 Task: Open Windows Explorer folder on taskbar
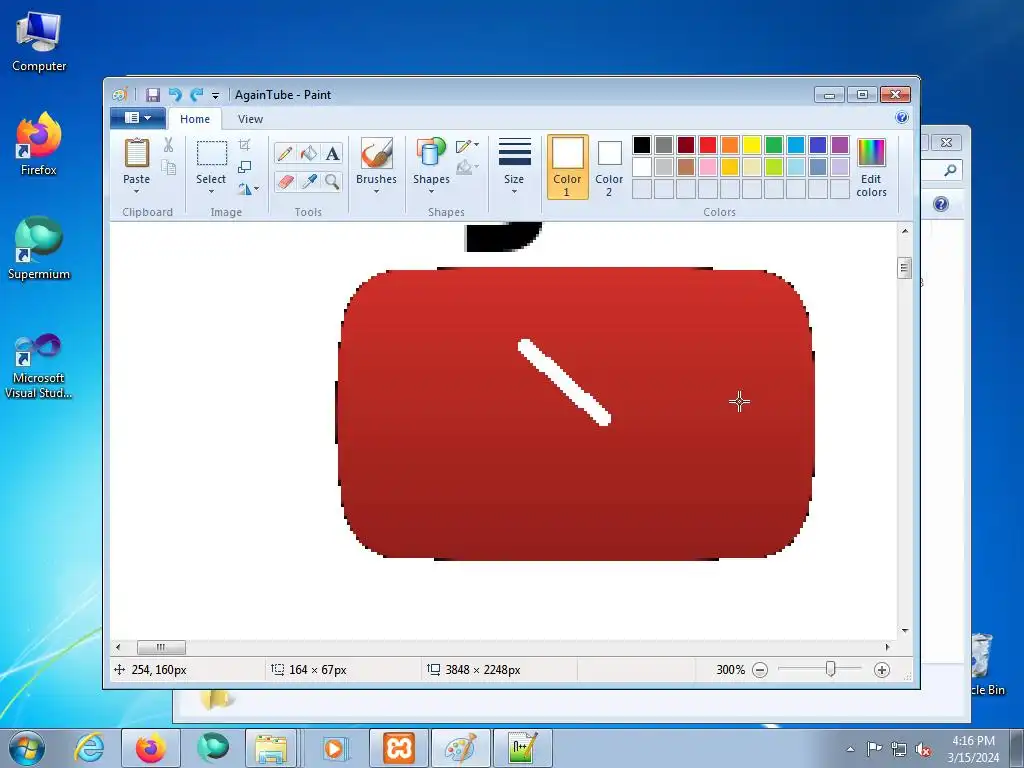[x=272, y=748]
